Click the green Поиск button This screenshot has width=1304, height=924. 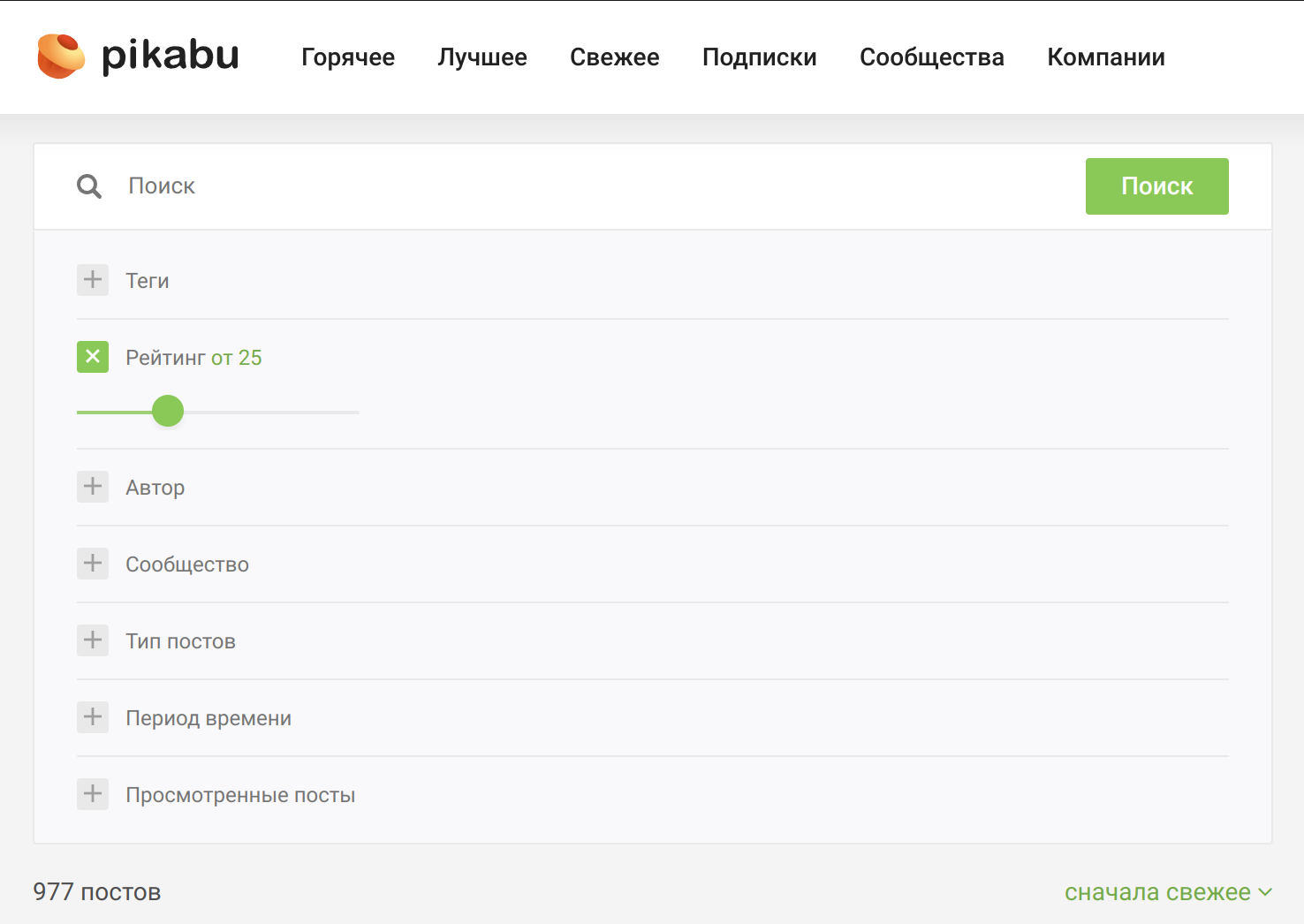[x=1157, y=186]
